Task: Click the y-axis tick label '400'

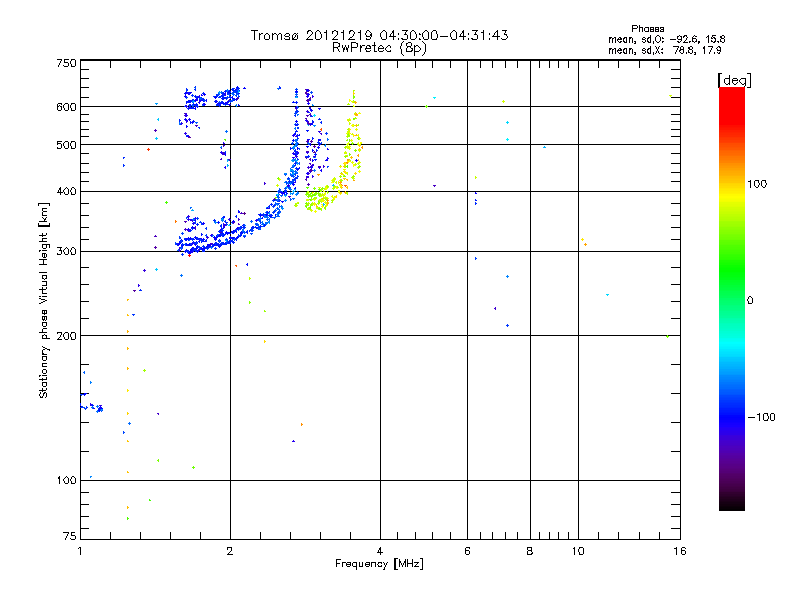Action: [66, 191]
